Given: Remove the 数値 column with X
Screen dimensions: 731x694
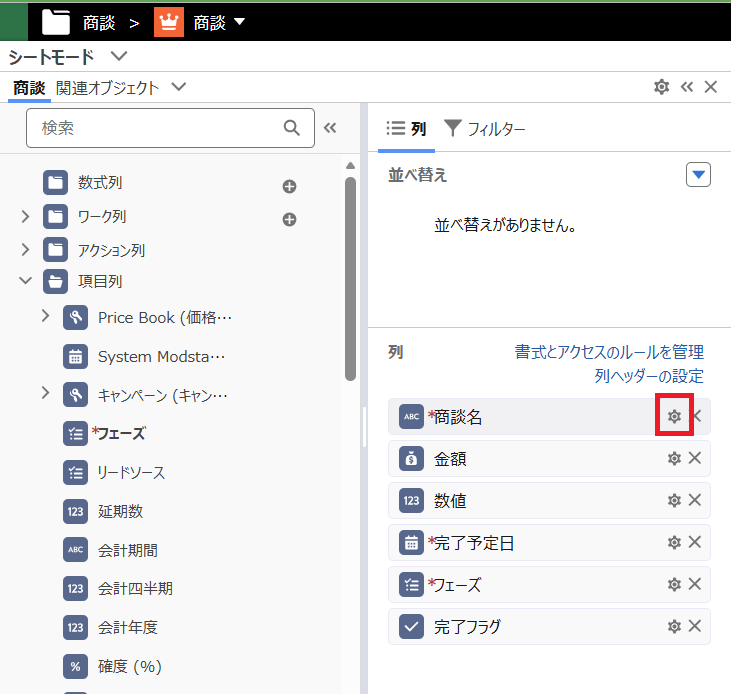Looking at the screenshot, I should point(695,501).
